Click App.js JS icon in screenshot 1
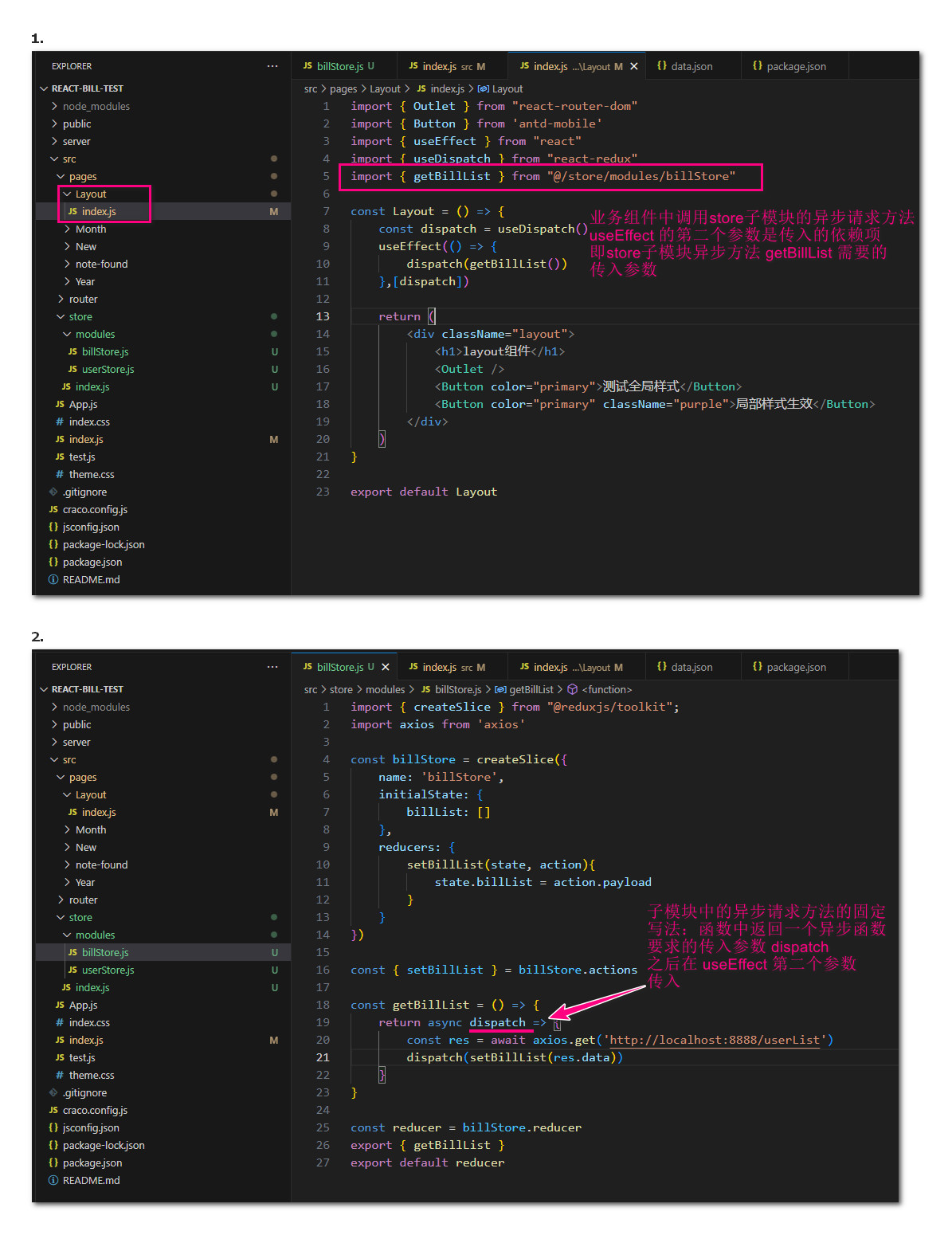Image resolution: width=952 pixels, height=1235 pixels. pos(60,404)
